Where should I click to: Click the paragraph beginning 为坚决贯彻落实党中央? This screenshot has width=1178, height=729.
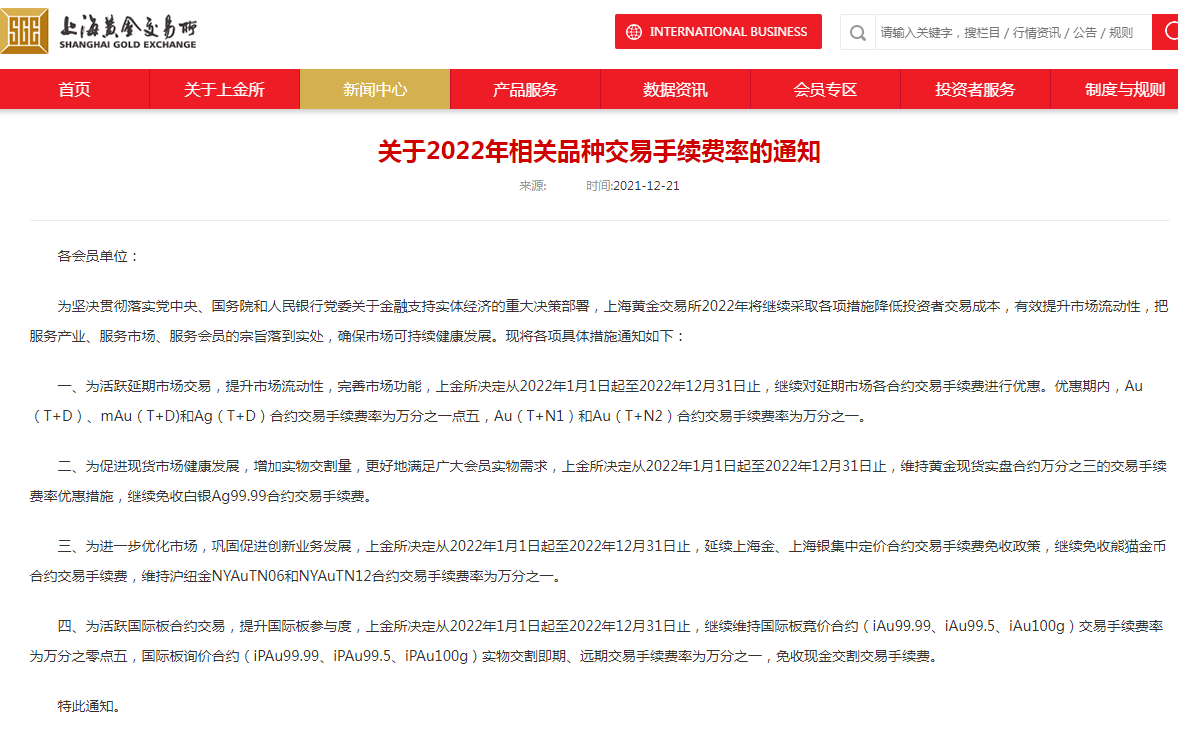[599, 321]
